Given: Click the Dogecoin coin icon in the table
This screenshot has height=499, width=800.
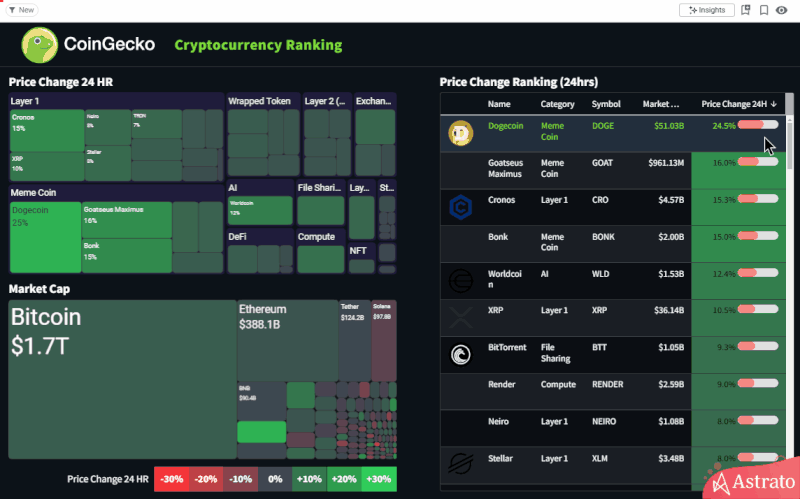Looking at the screenshot, I should click(460, 133).
